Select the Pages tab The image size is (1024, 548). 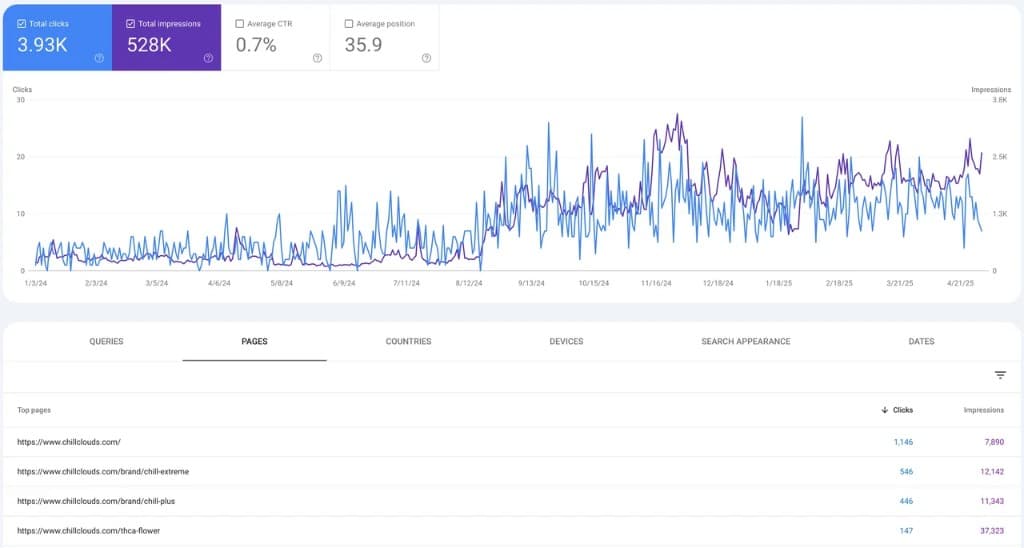pyautogui.click(x=254, y=342)
